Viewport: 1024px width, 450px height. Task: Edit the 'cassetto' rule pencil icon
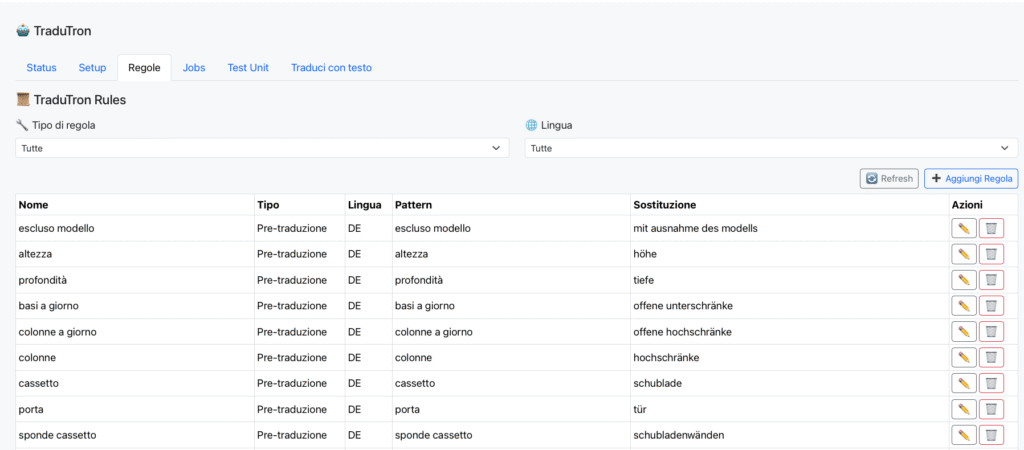point(963,383)
